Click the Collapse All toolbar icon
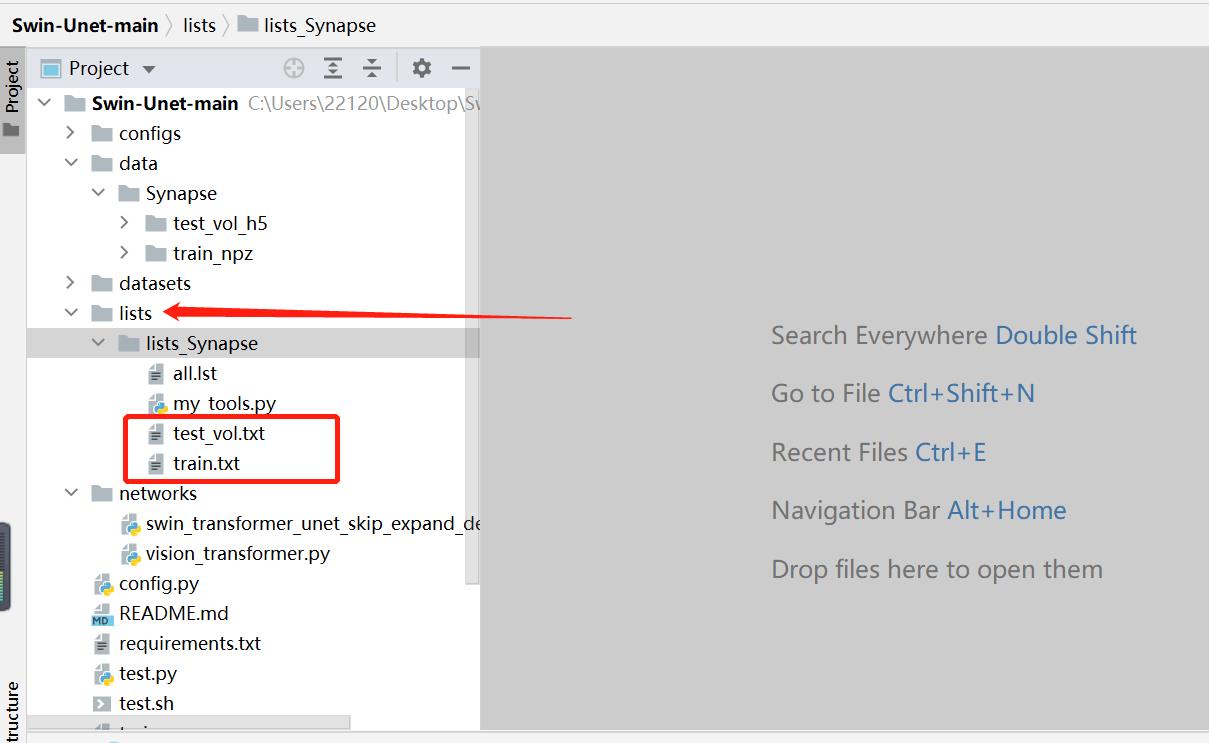 (x=372, y=68)
